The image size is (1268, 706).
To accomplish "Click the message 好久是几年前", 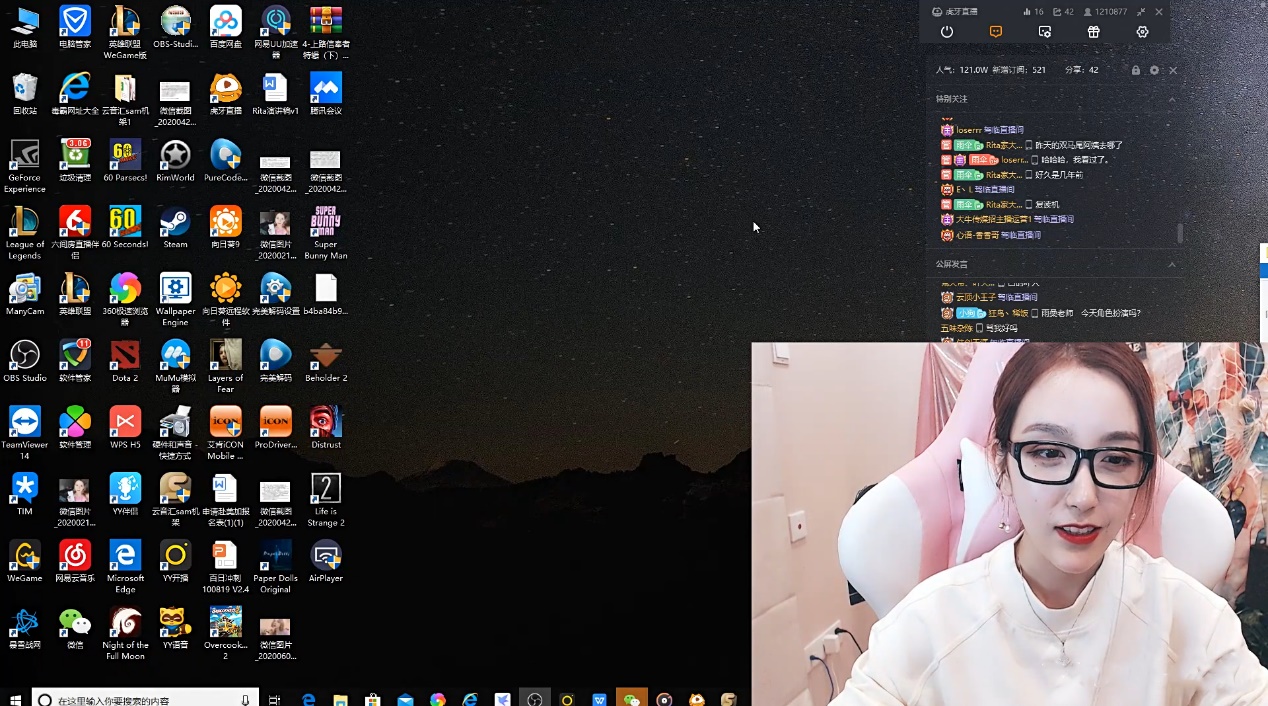I will [x=1059, y=175].
